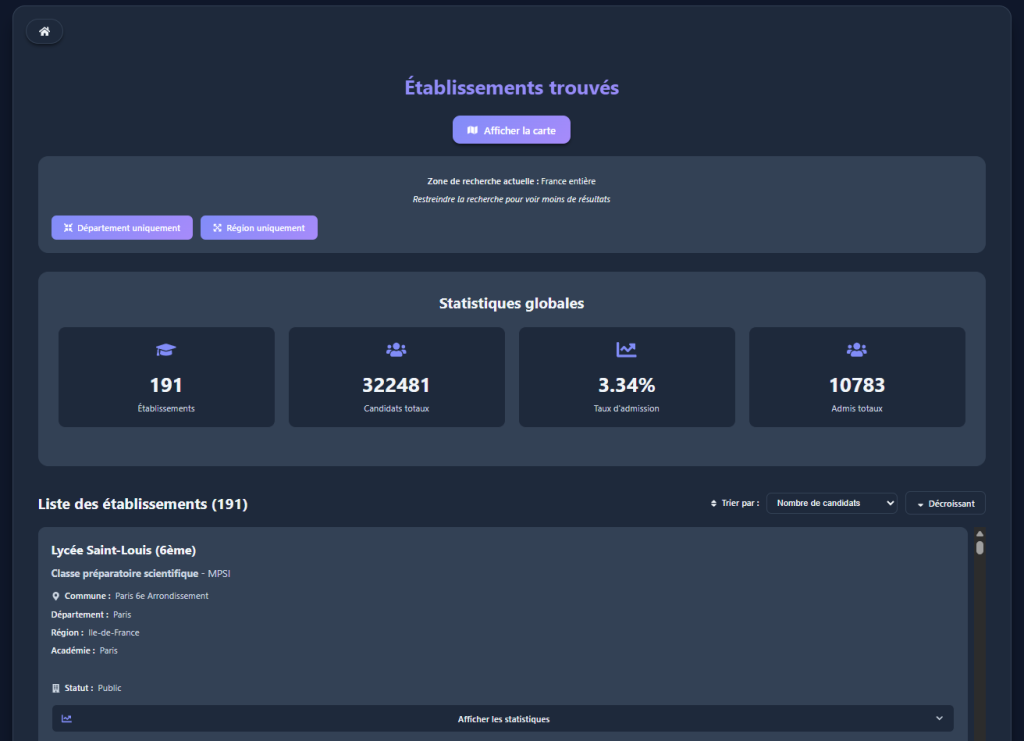Click the building icon beside Statut
The image size is (1024, 741).
coord(56,688)
